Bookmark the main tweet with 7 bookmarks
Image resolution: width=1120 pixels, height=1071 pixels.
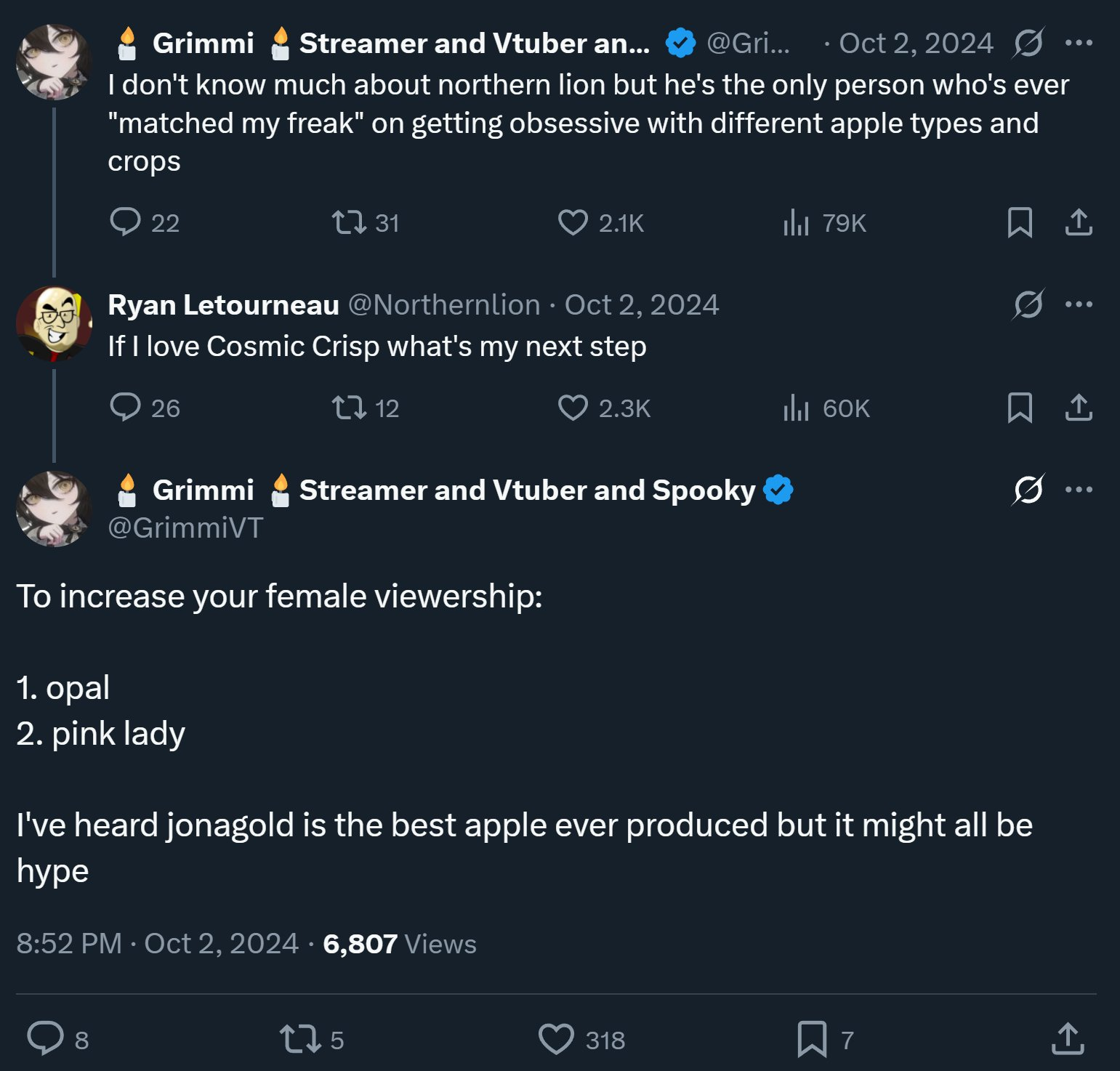click(x=812, y=1038)
